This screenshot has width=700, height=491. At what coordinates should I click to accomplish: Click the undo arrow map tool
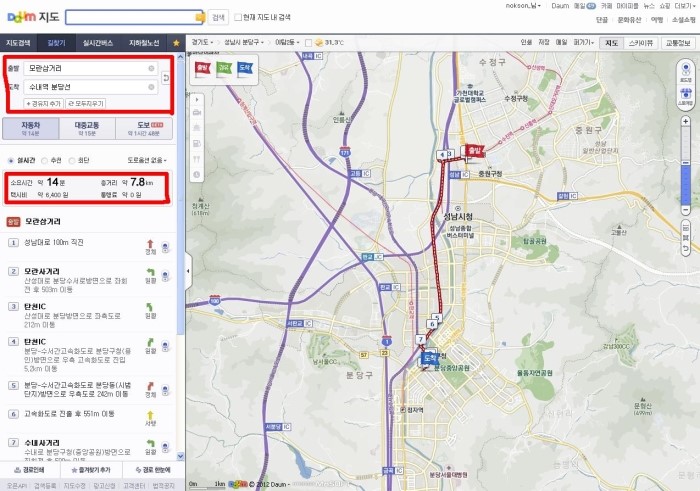pos(686,249)
